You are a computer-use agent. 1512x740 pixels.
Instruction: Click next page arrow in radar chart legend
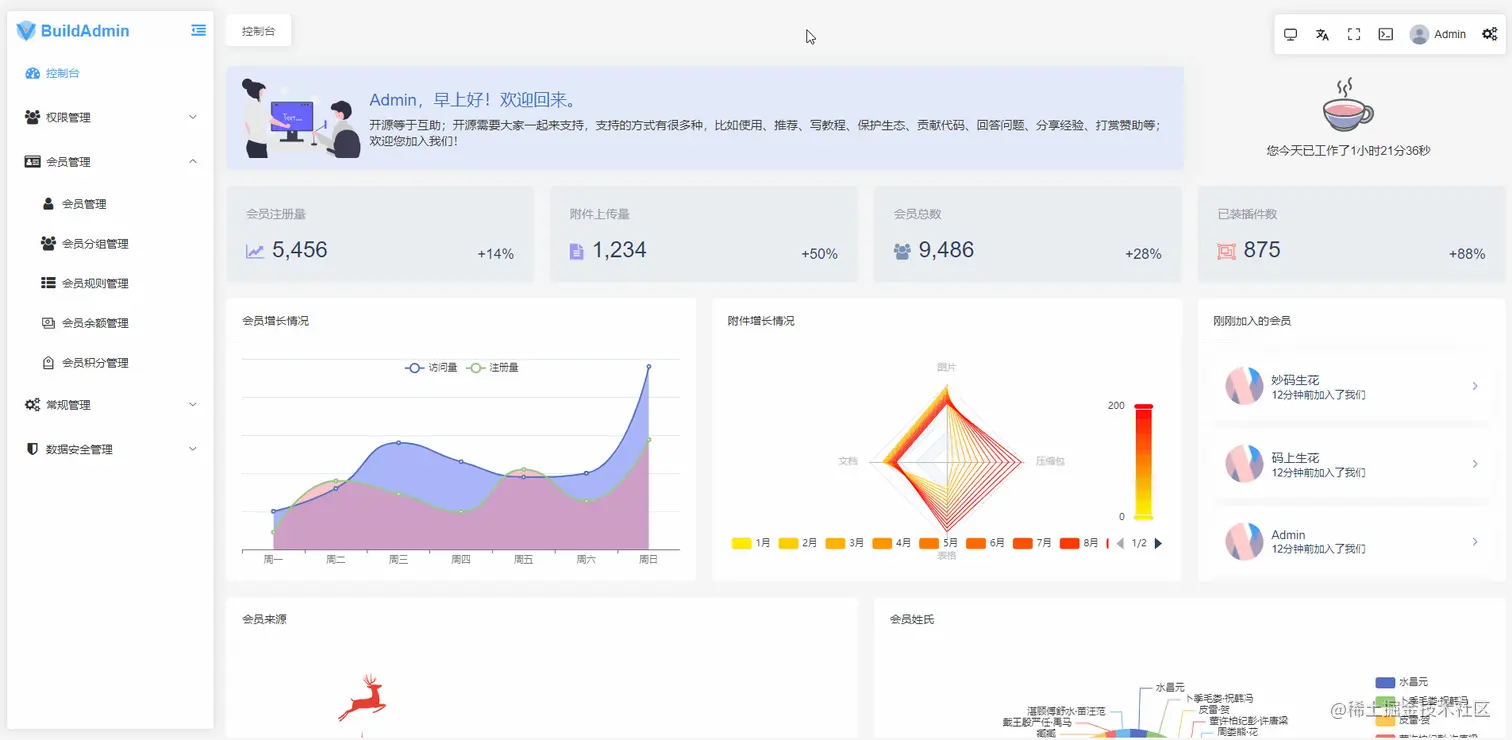[1158, 541]
